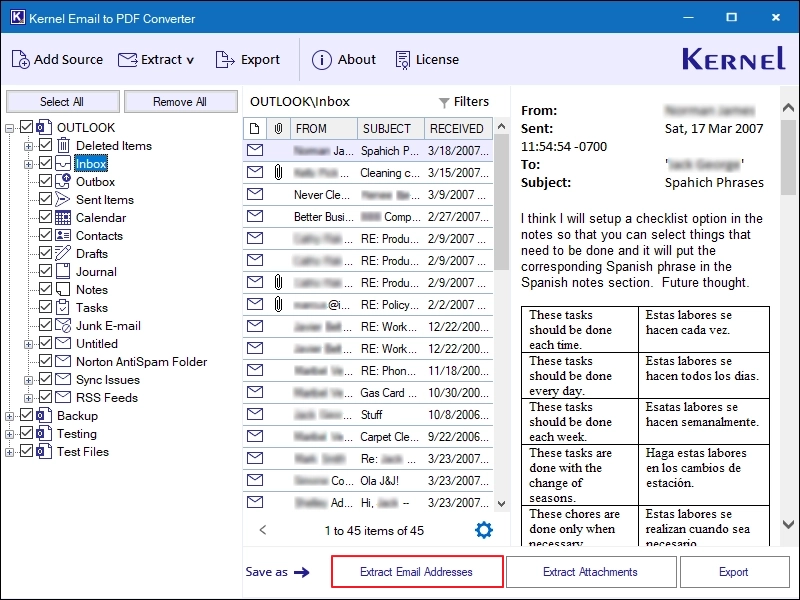The width and height of the screenshot is (800, 600).
Task: Toggle the Inbox folder checkbox
Action: point(45,163)
